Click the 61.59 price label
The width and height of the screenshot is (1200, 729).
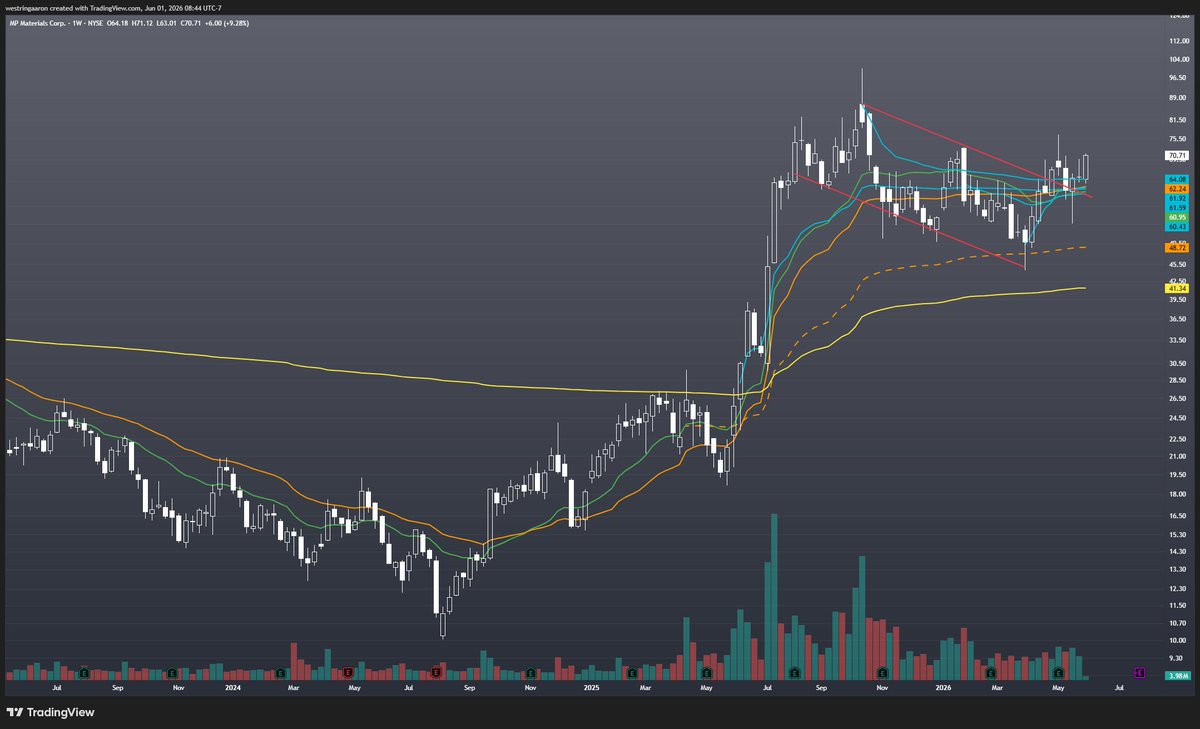click(1176, 207)
